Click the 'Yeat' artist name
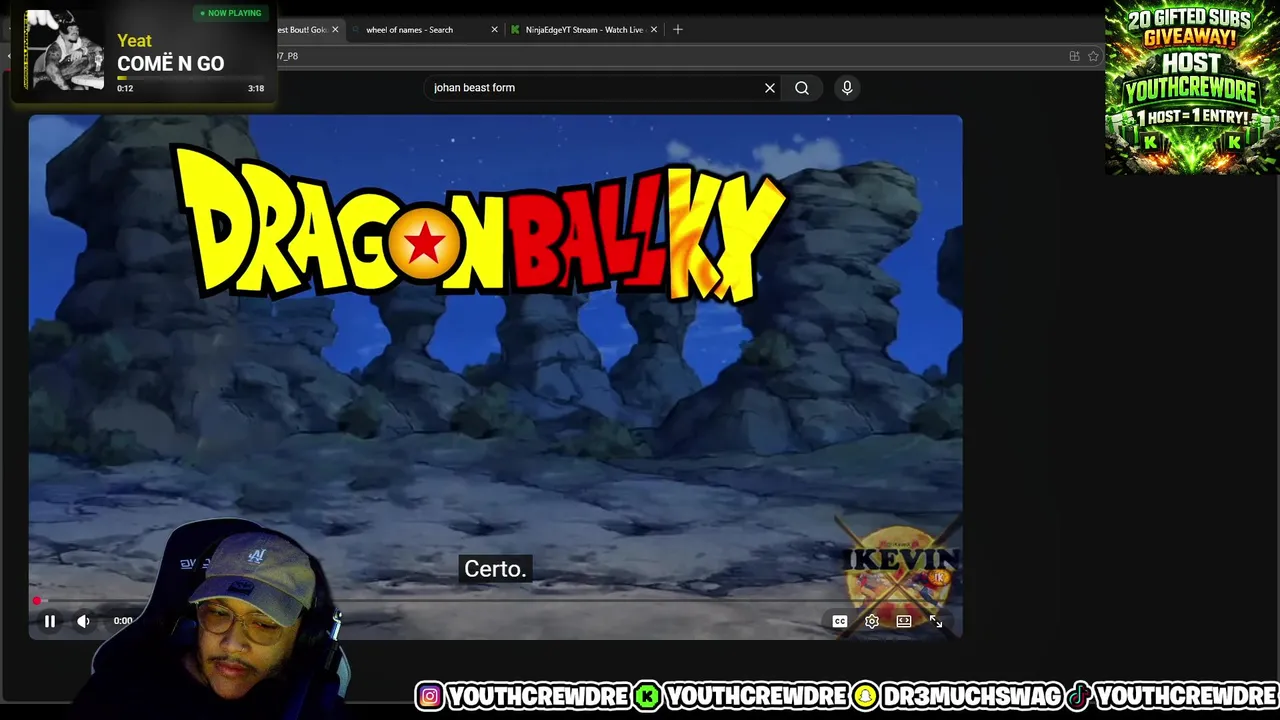This screenshot has height=720, width=1280. 134,41
